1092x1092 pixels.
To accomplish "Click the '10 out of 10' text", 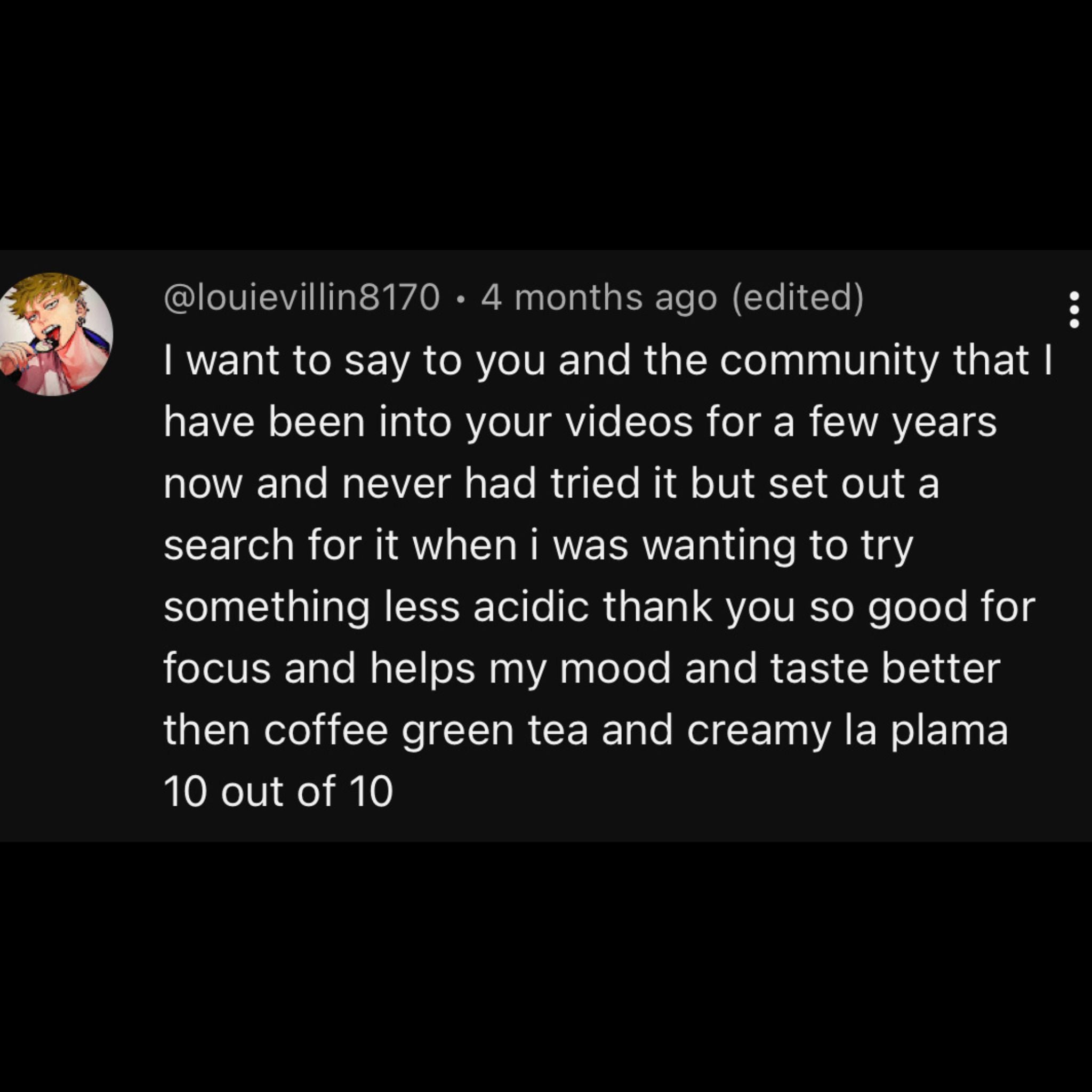I will tap(278, 791).
